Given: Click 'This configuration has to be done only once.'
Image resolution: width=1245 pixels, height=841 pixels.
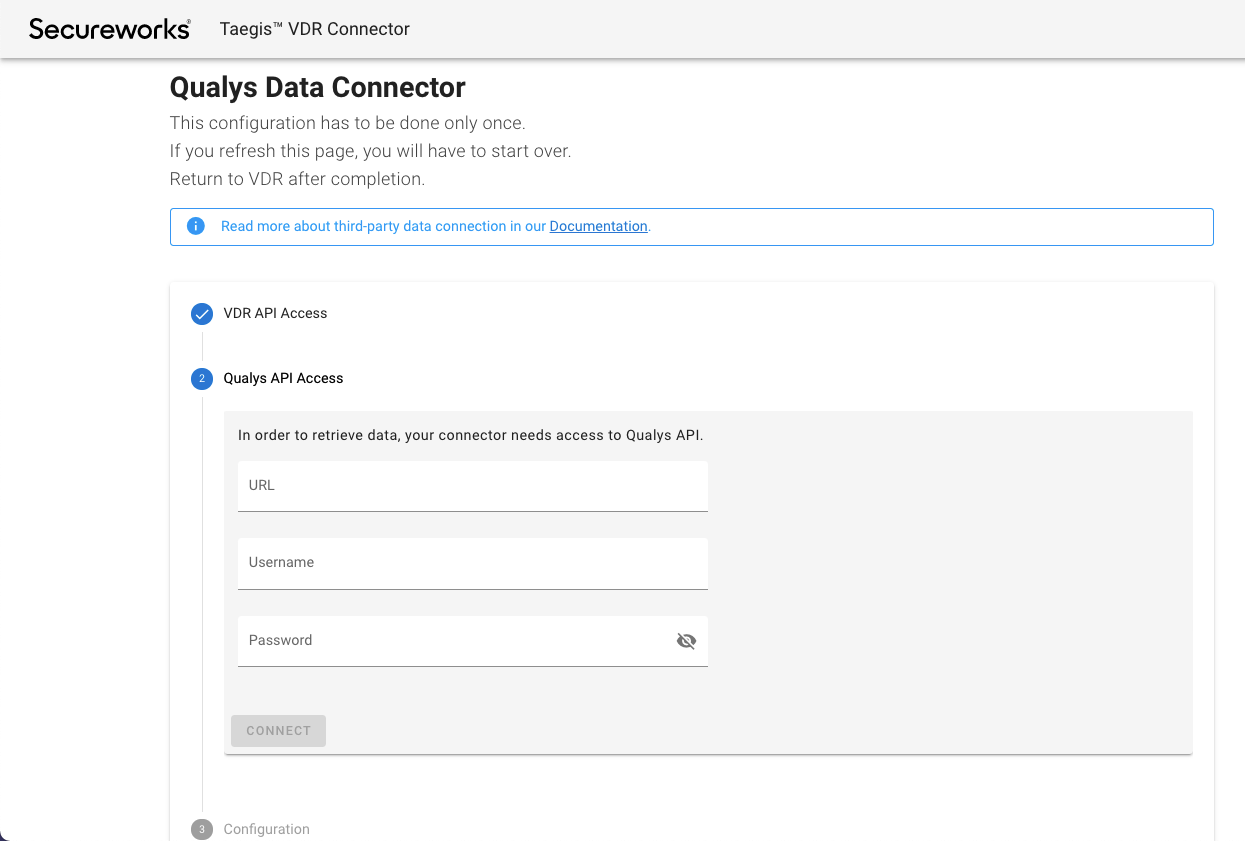Looking at the screenshot, I should coord(348,123).
